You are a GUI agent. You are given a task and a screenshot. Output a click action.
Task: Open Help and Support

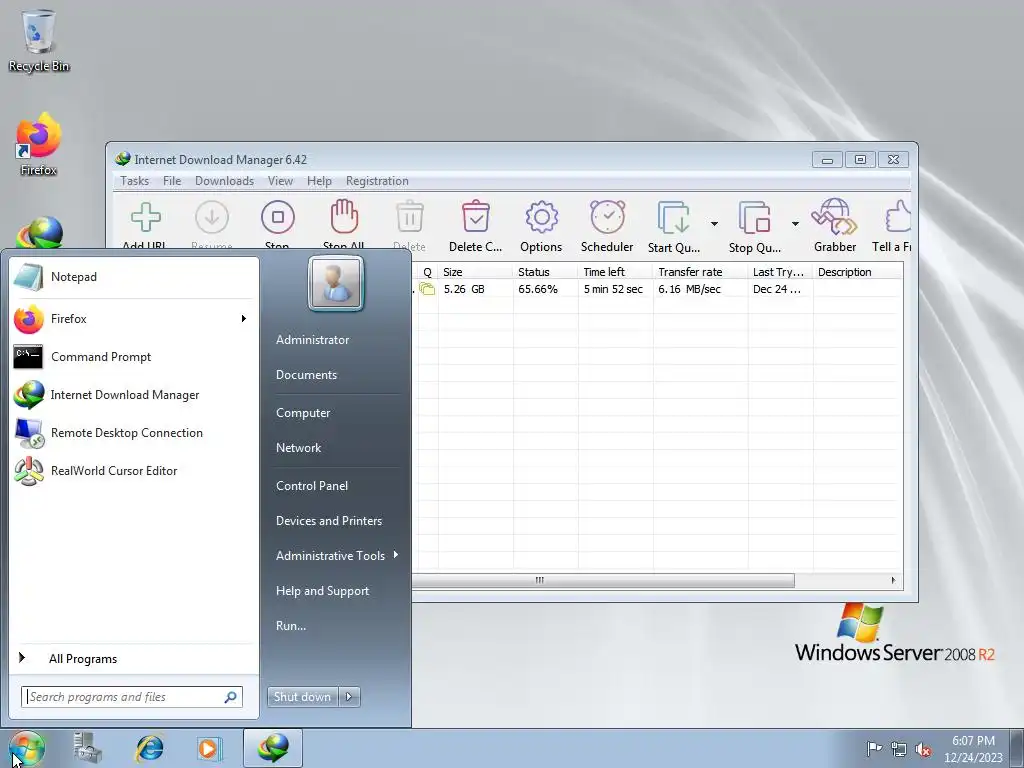click(x=322, y=591)
